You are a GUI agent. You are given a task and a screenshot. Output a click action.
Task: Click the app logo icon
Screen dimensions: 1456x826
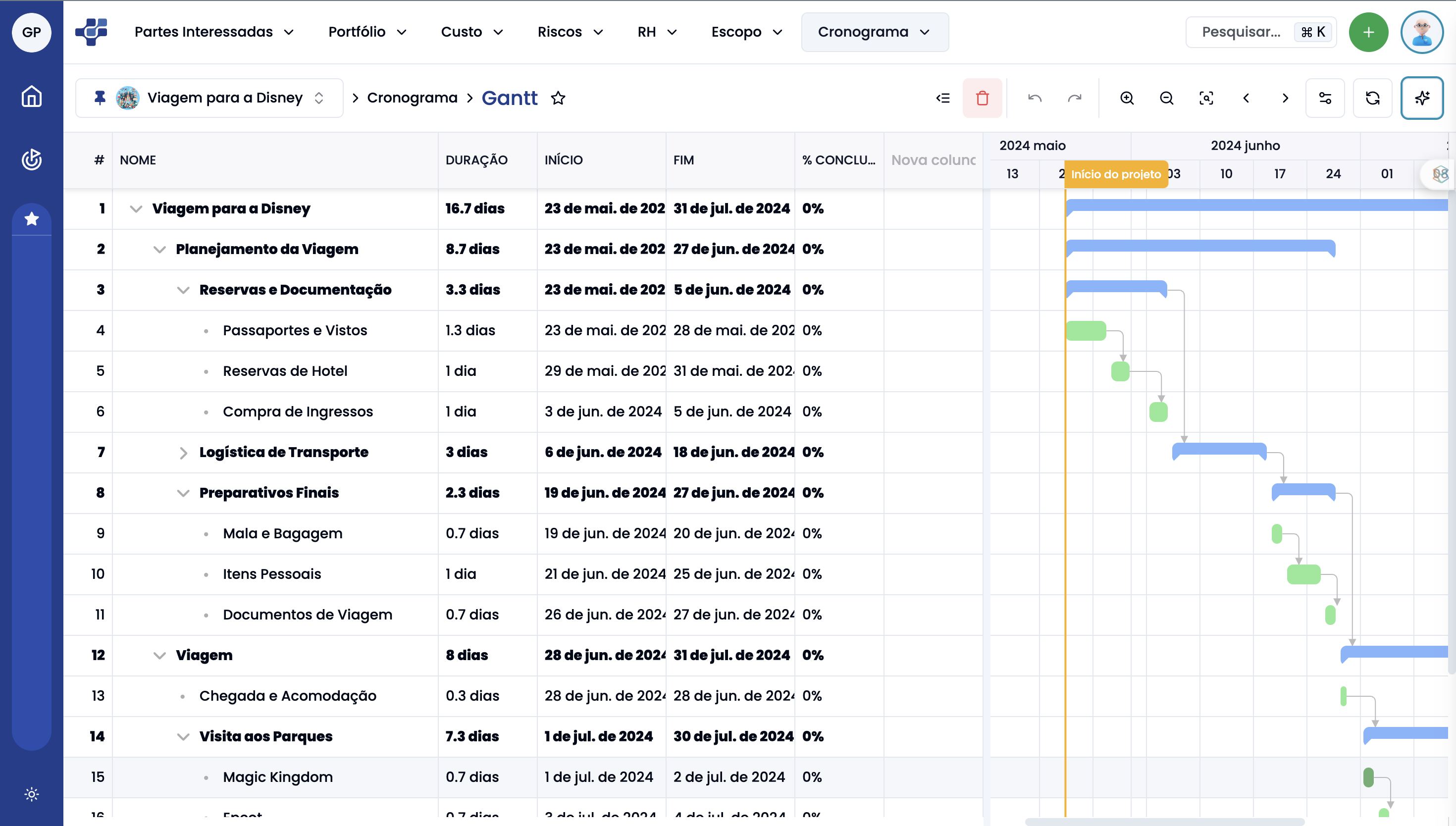pos(91,32)
